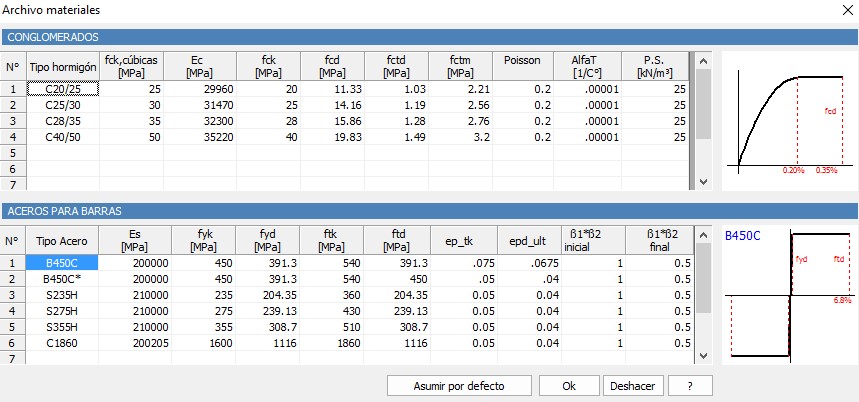Click the Asumir por defecto button
The height and width of the screenshot is (402, 859).
[x=459, y=386]
